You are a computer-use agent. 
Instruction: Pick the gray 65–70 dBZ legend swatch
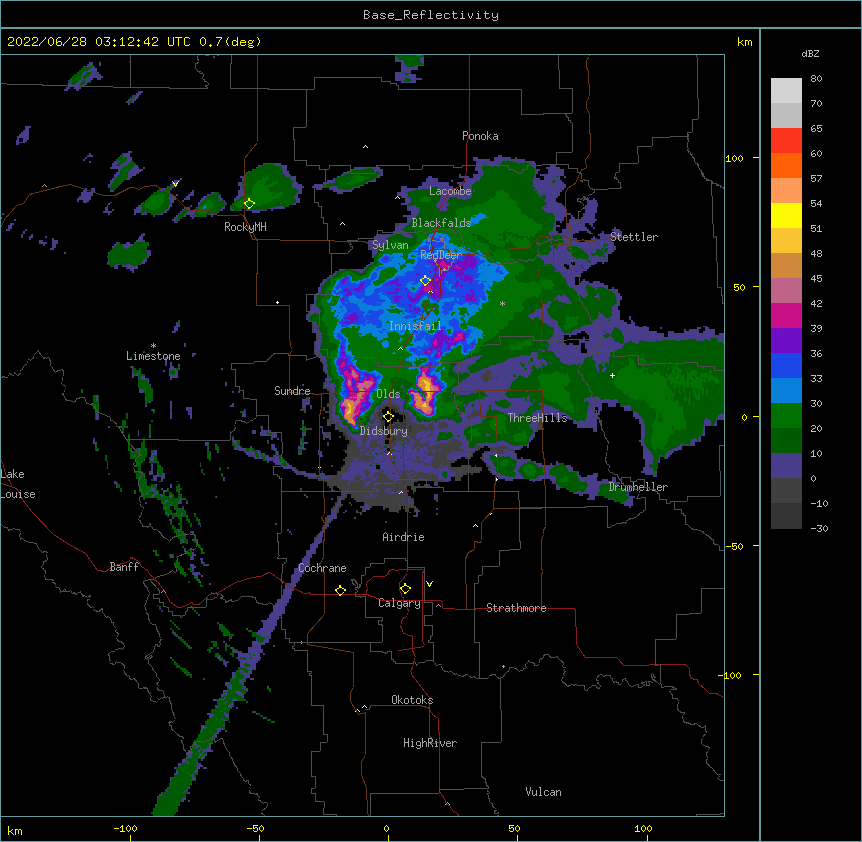point(786,116)
